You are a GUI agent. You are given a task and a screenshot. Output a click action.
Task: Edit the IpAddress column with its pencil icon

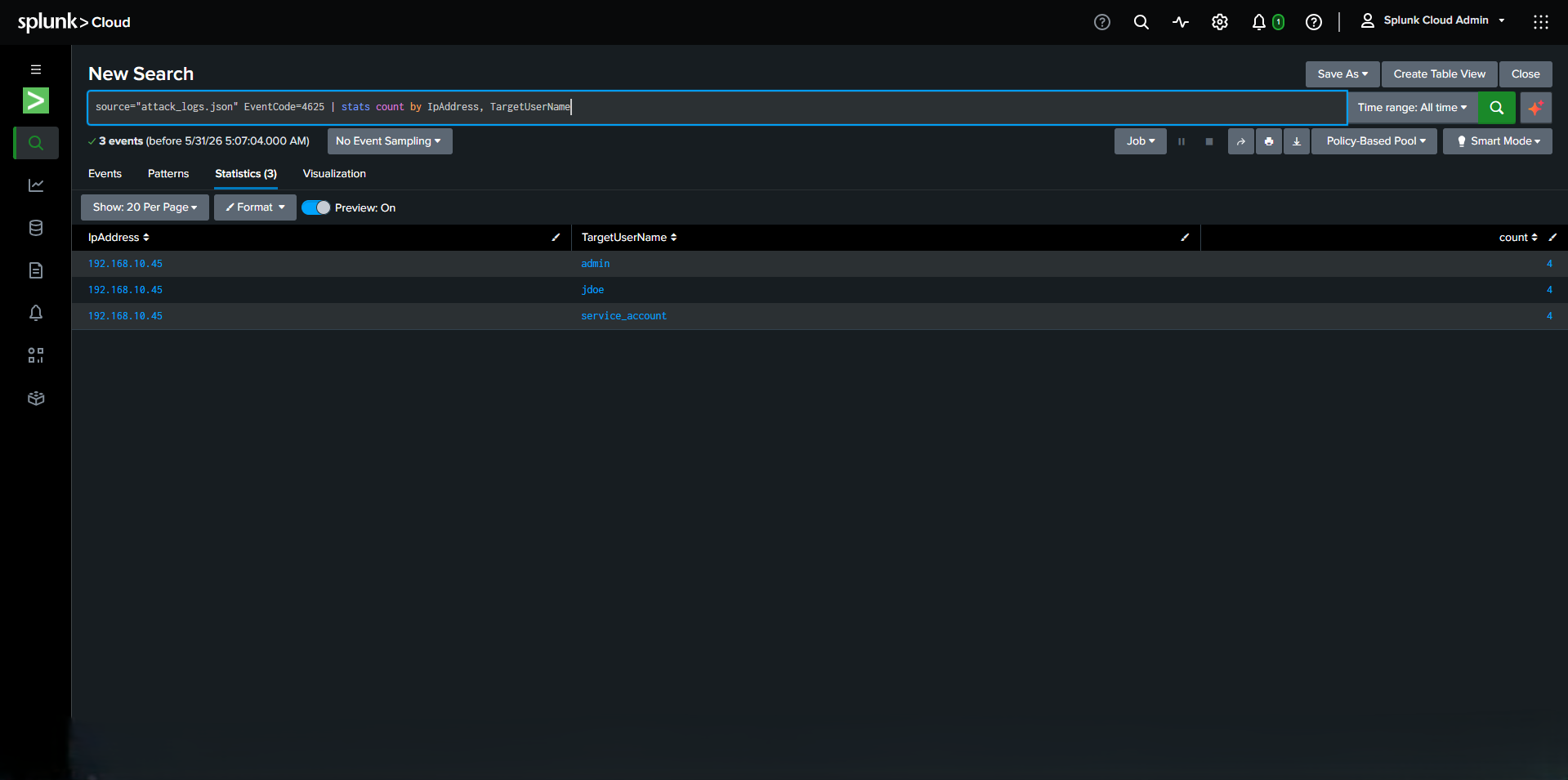[556, 237]
